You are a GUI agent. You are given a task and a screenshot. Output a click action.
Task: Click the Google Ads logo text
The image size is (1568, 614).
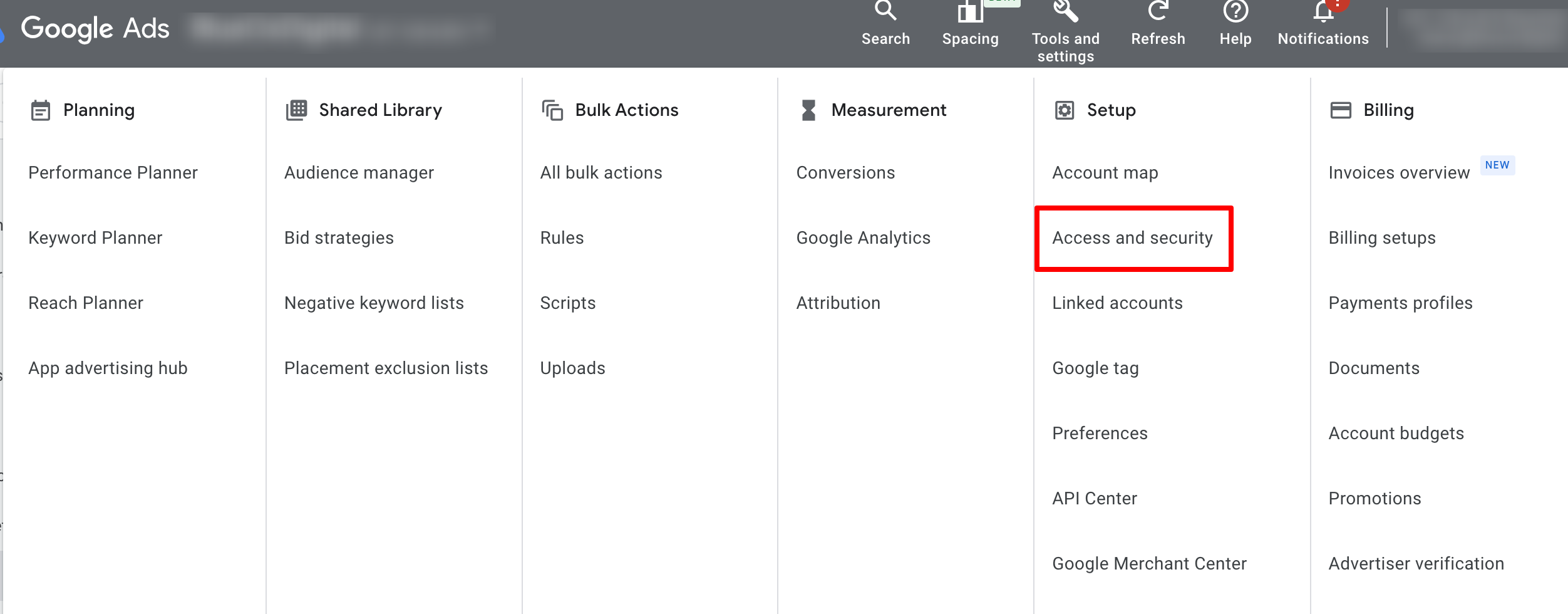click(x=95, y=29)
